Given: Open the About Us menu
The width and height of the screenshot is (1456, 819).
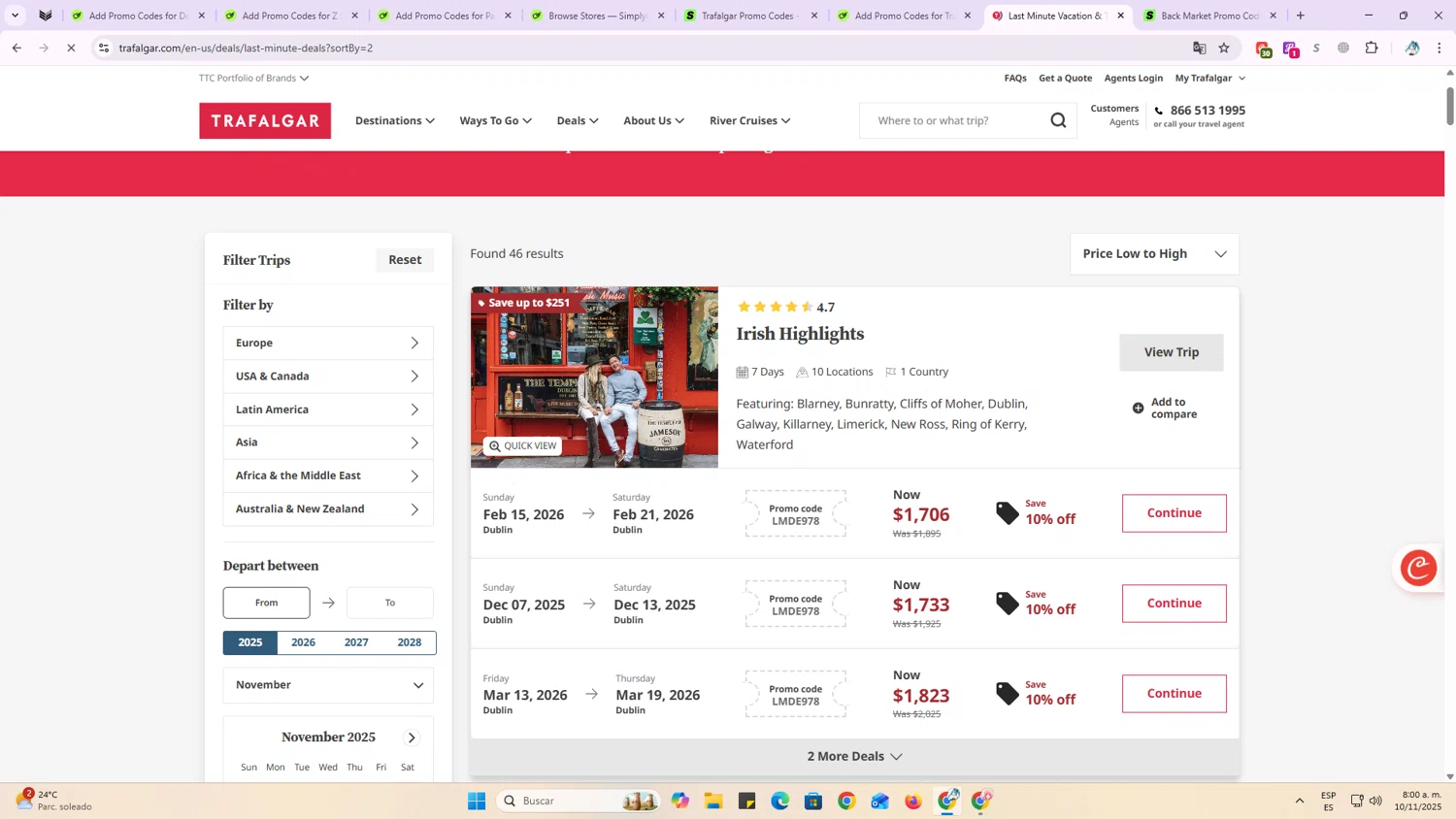Looking at the screenshot, I should pyautogui.click(x=653, y=120).
